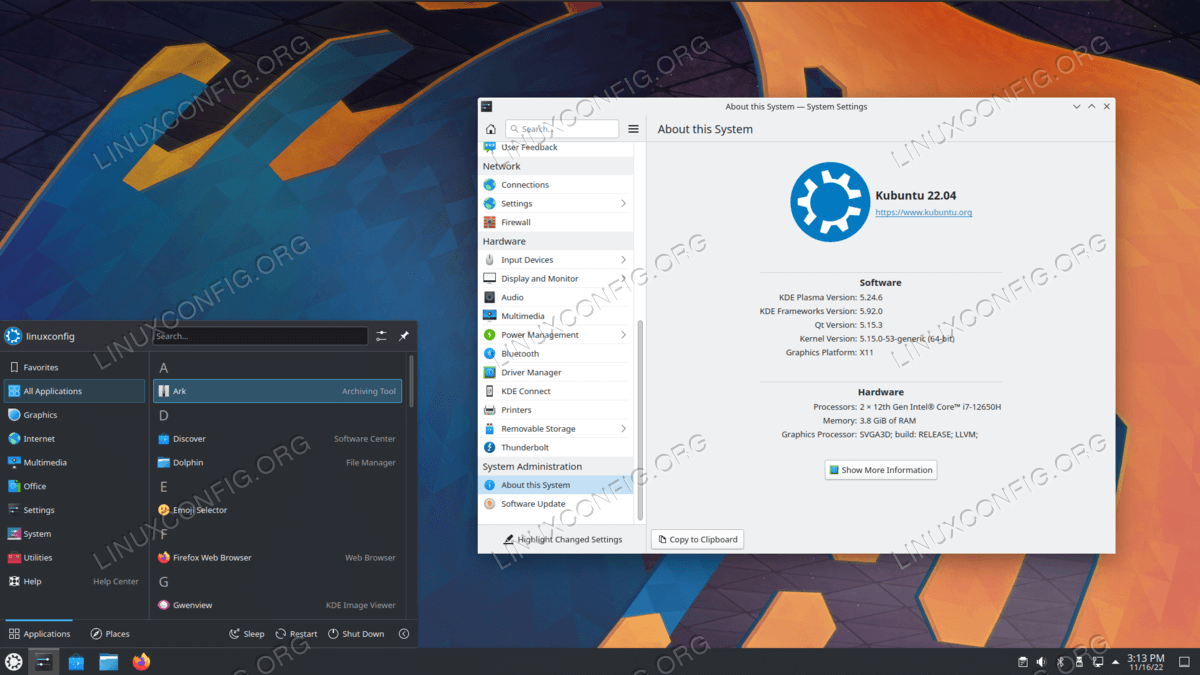Select Favorites category in launcher
Viewport: 1200px width, 675px height.
coord(75,367)
